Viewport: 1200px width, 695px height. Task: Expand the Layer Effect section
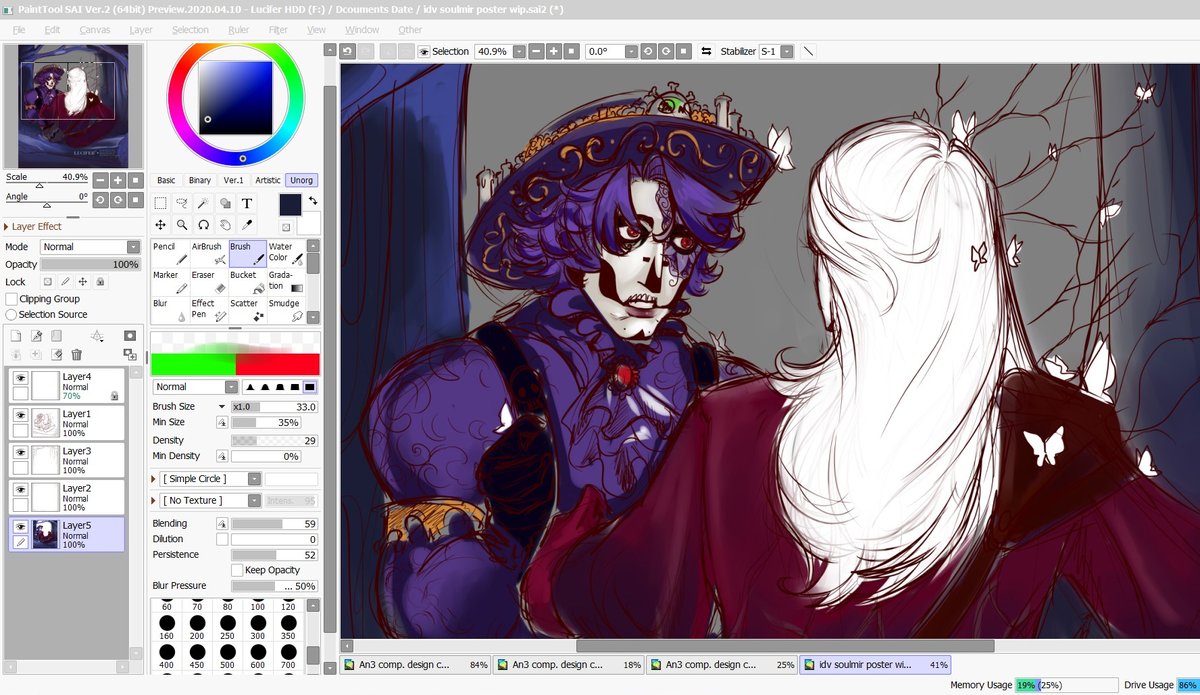[8, 227]
